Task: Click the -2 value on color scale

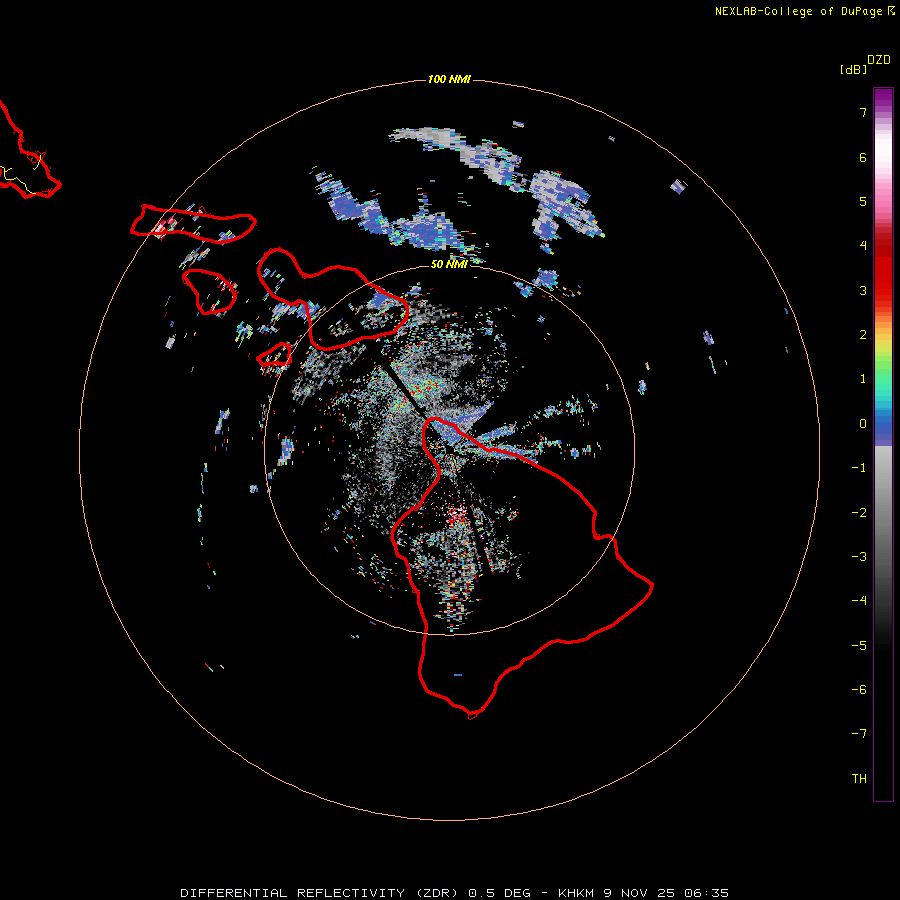Action: tap(859, 513)
